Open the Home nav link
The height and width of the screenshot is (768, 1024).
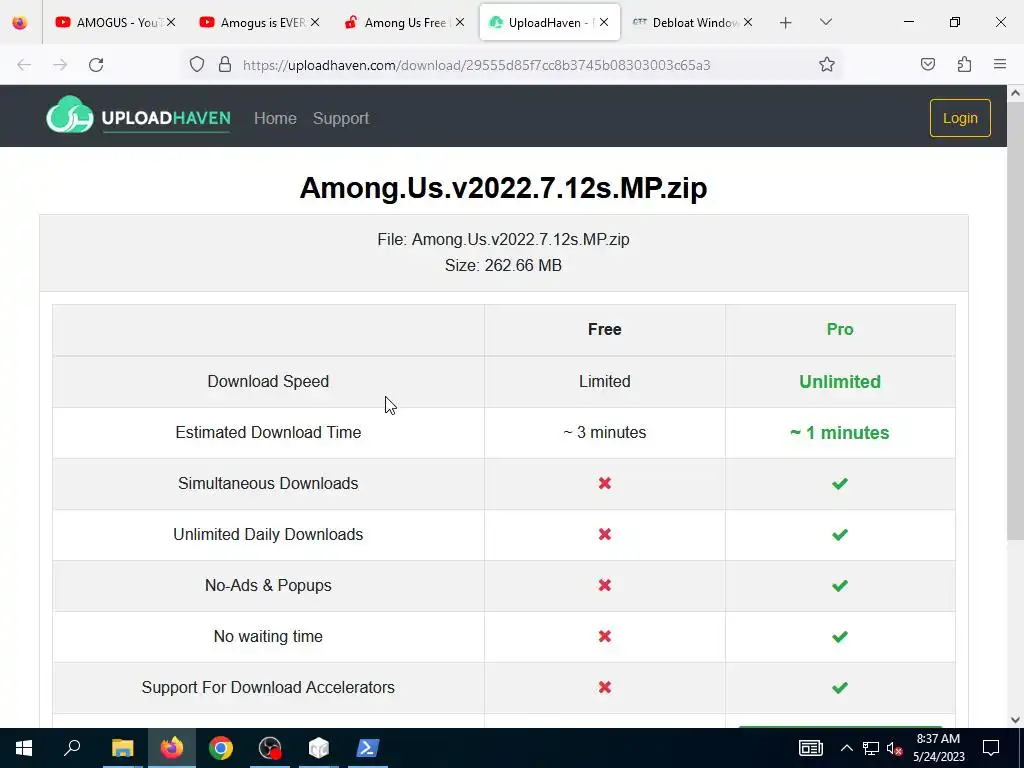click(275, 118)
